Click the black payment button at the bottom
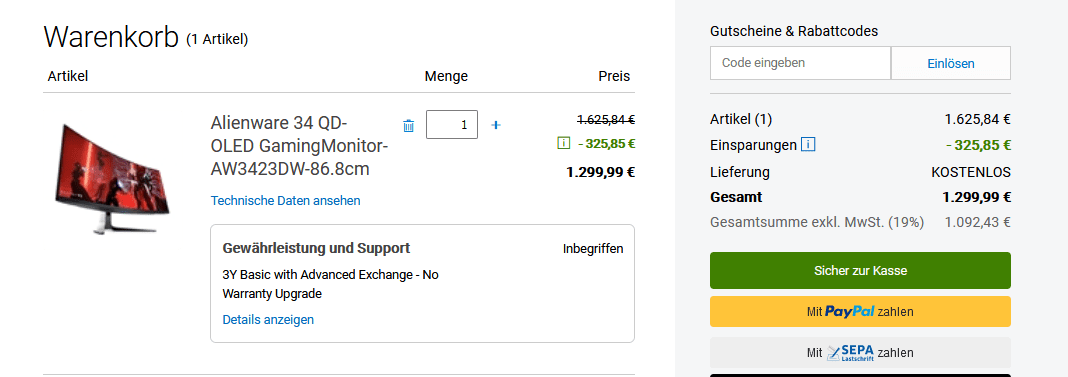Viewport: 1068px width, 377px height. [860, 375]
